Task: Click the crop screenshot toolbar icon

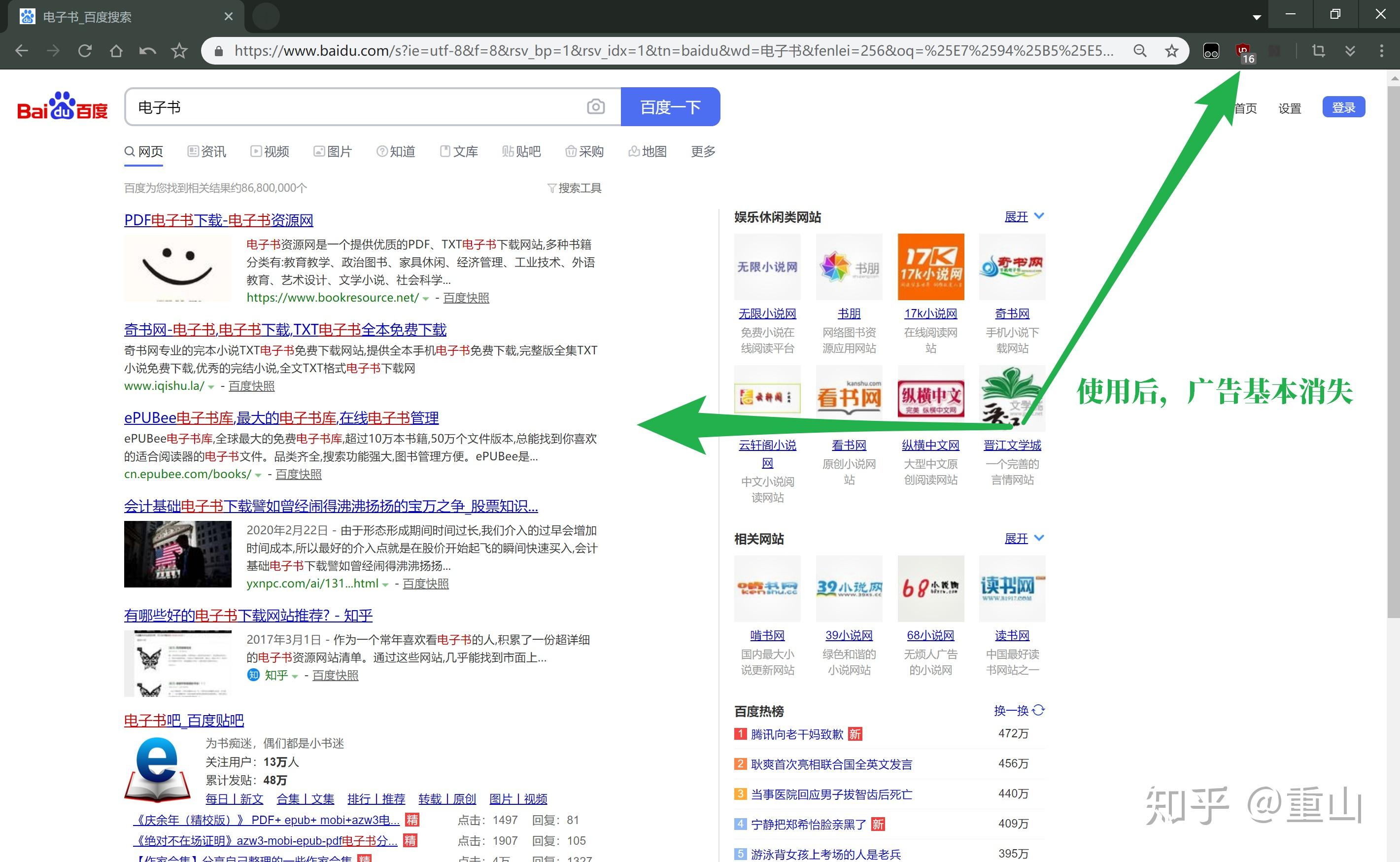Action: [1318, 51]
